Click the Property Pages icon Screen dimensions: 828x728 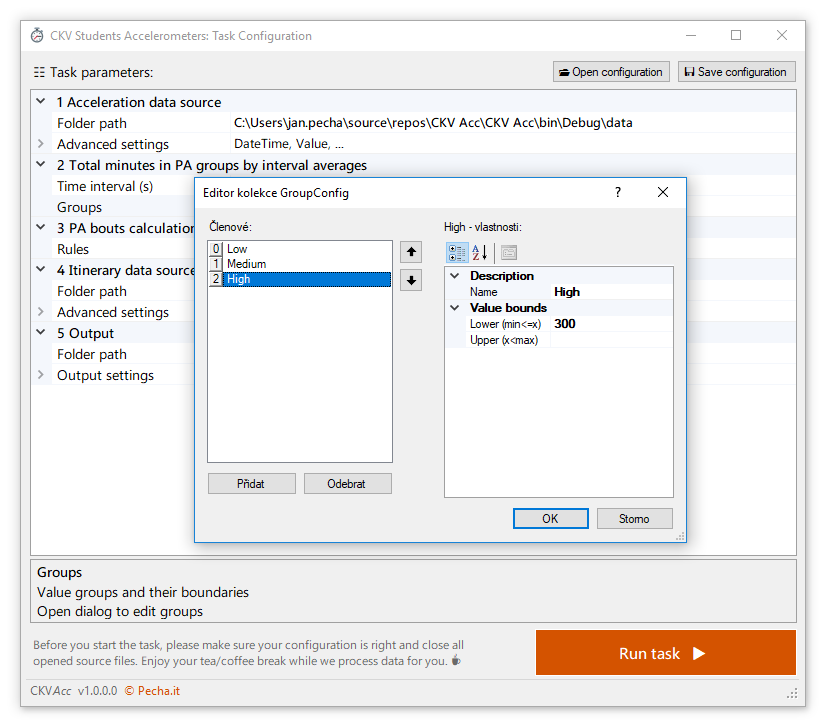coord(509,253)
